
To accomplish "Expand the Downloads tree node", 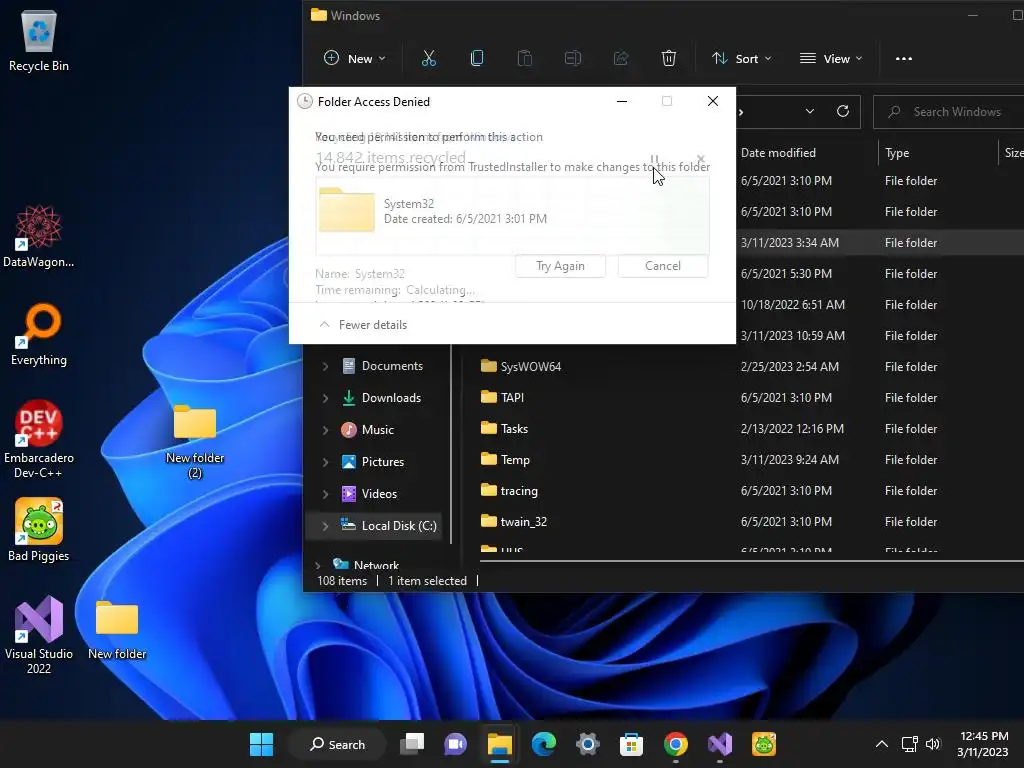I will pos(325,398).
